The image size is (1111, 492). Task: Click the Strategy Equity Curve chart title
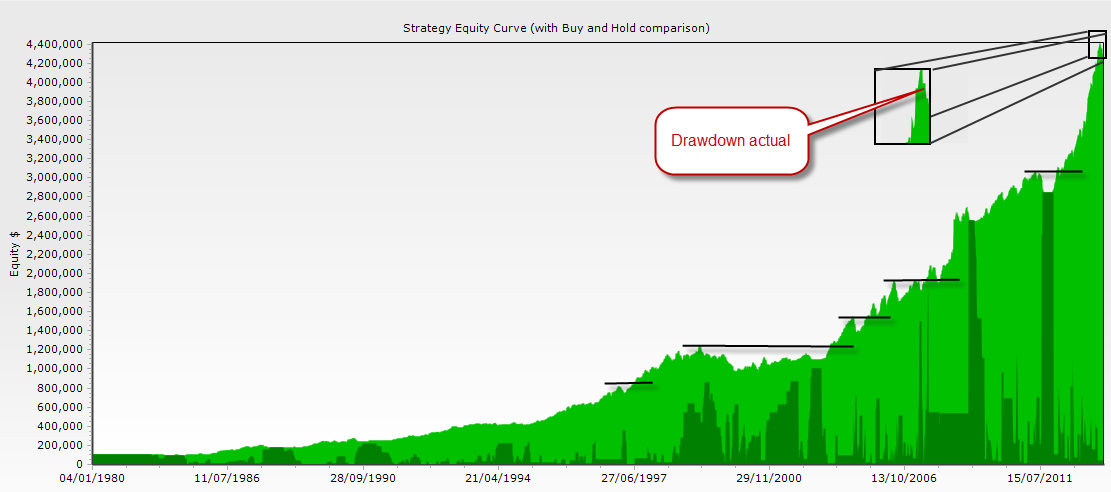tap(556, 28)
